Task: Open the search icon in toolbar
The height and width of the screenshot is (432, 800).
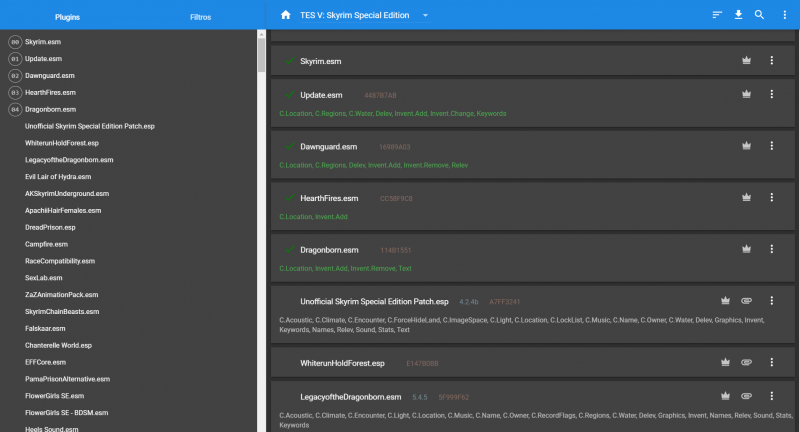Action: click(759, 15)
